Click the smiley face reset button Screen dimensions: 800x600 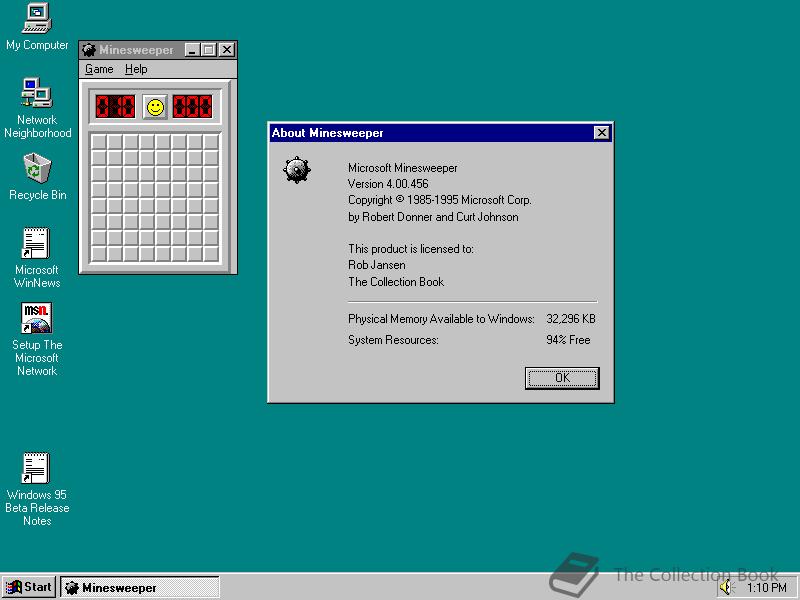point(155,107)
